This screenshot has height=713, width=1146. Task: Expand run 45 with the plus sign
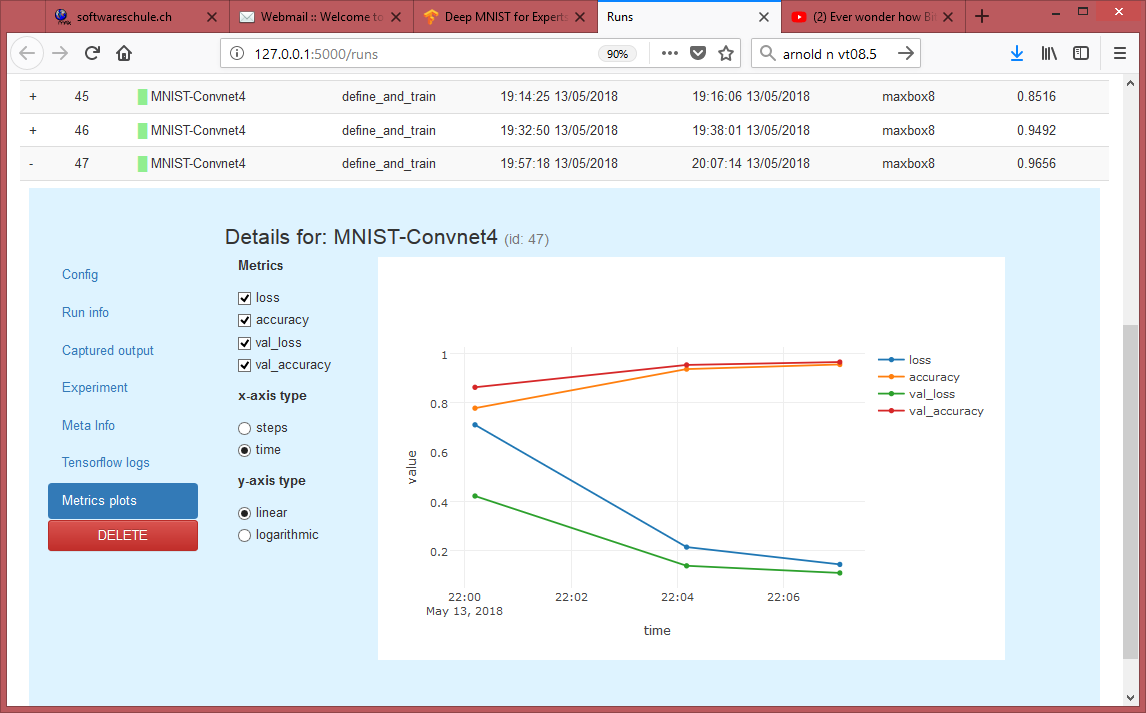pyautogui.click(x=33, y=97)
